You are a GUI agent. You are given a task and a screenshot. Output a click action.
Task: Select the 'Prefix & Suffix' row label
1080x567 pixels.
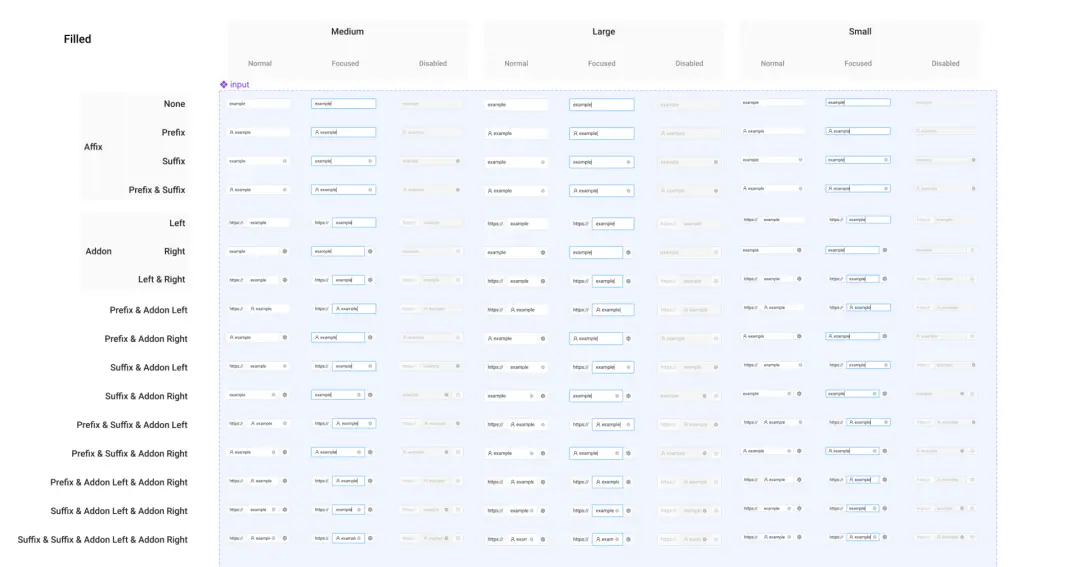click(156, 190)
